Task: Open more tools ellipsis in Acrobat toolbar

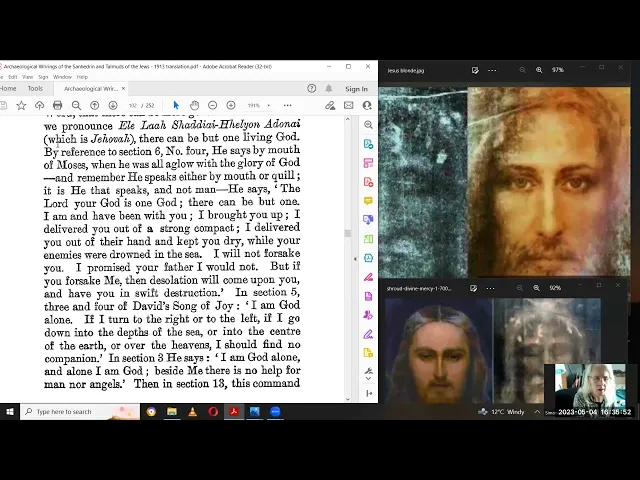Action: click(x=287, y=105)
